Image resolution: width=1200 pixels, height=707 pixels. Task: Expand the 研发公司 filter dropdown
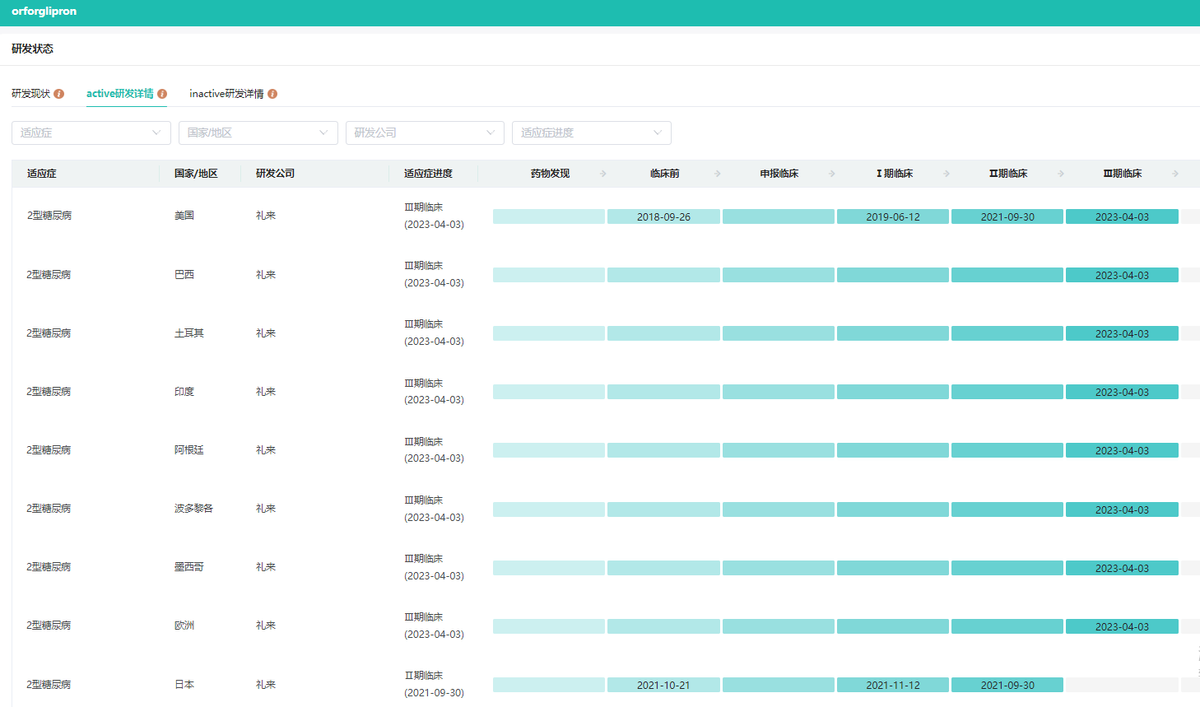[x=425, y=133]
